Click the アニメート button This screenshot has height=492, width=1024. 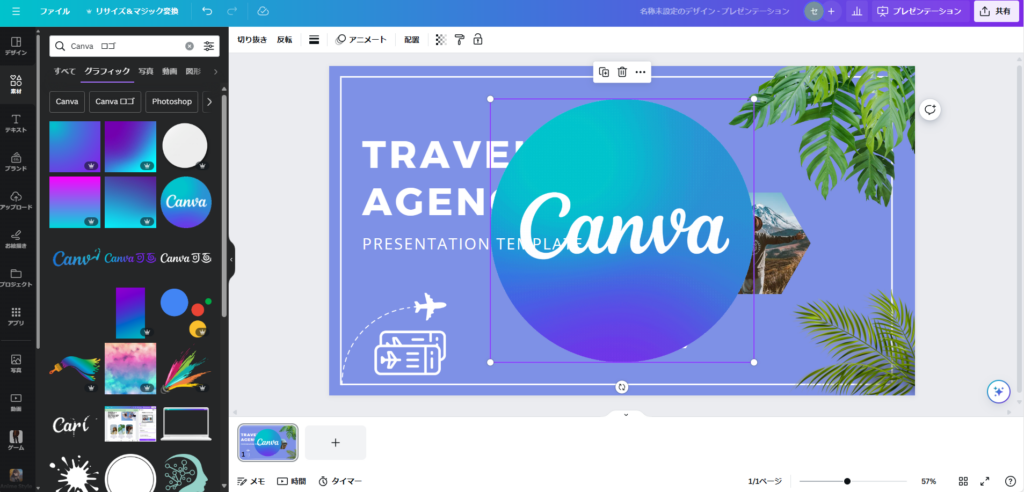(x=361, y=40)
